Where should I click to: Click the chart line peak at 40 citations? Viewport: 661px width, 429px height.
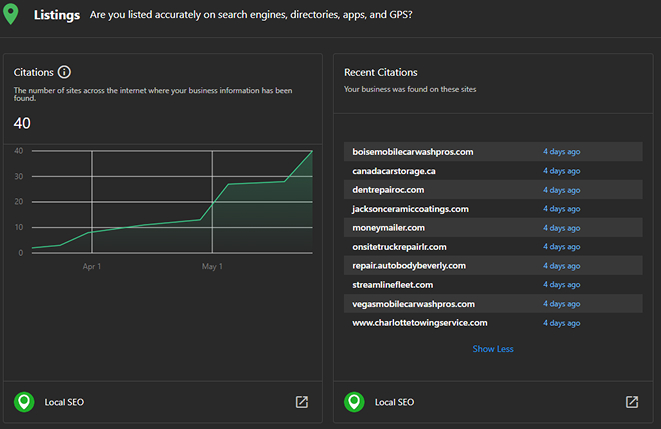coord(312,151)
